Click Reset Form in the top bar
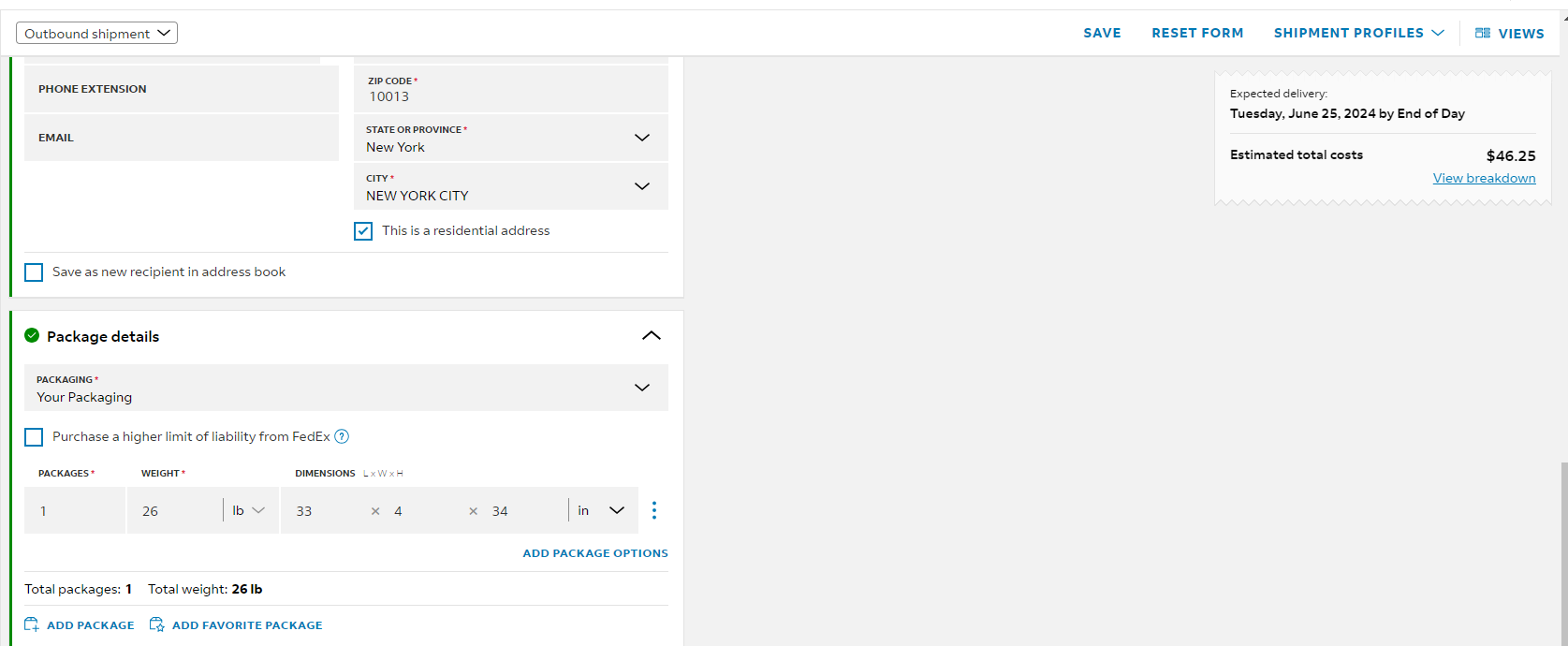This screenshot has height=646, width=1568. [1197, 33]
